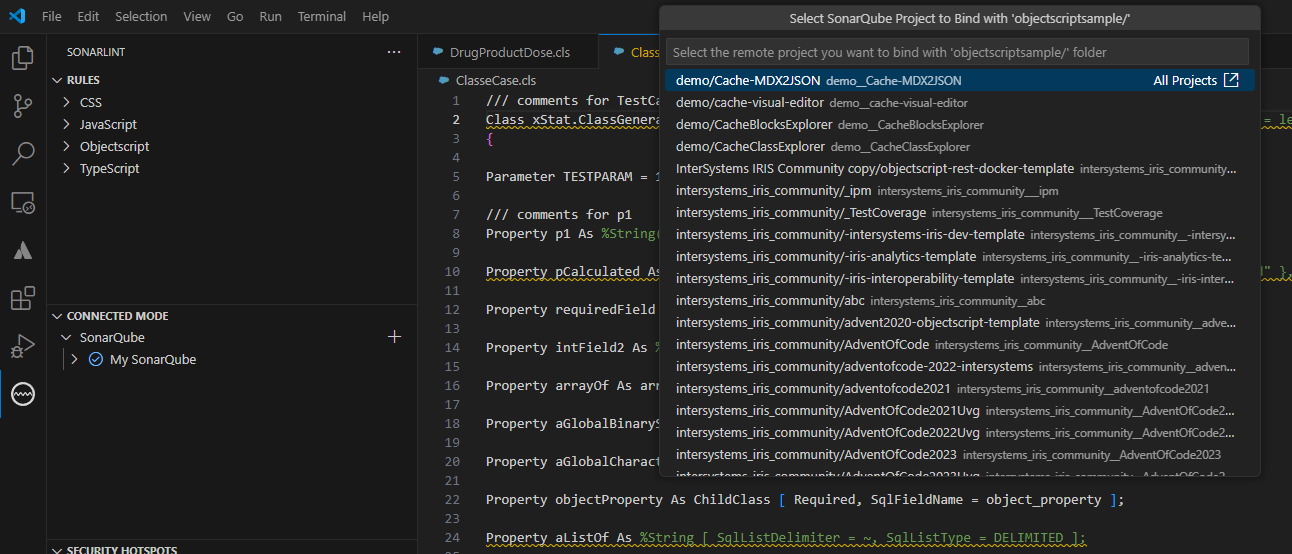Select the AdventOfCode2021Uvg project
Image resolution: width=1292 pixels, height=554 pixels.
click(x=960, y=410)
